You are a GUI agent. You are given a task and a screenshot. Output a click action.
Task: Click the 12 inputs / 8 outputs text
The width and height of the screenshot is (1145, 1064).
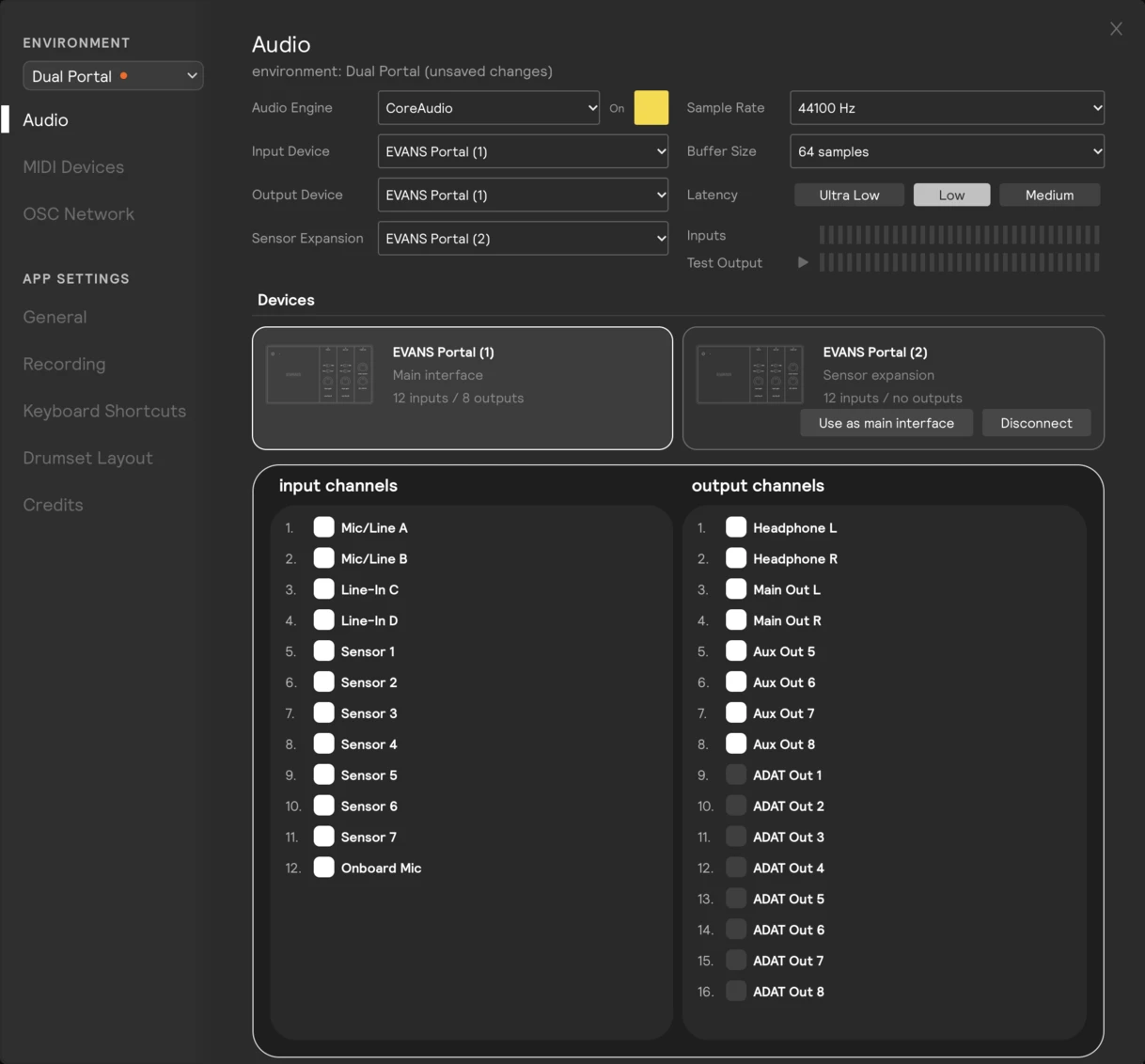[x=458, y=399]
